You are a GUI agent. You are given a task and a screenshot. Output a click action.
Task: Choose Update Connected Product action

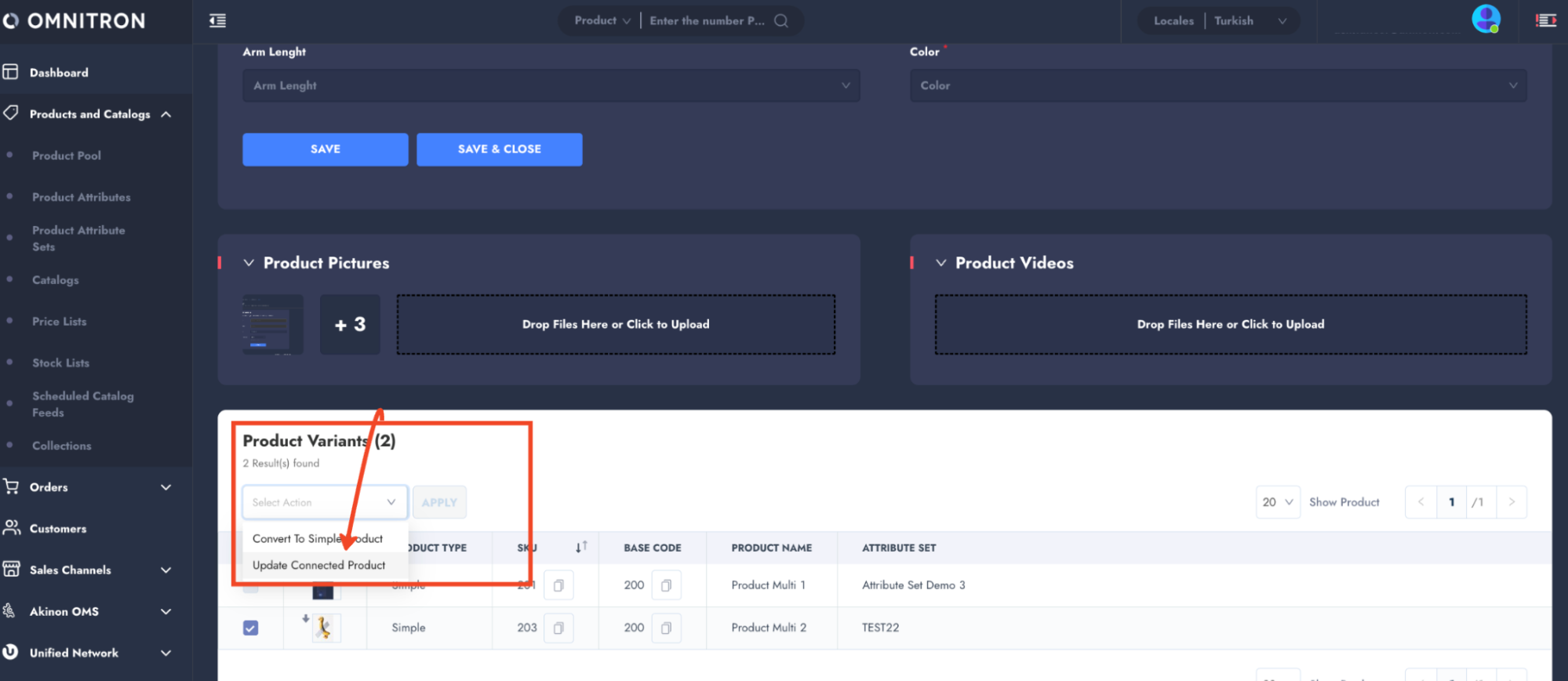(318, 565)
